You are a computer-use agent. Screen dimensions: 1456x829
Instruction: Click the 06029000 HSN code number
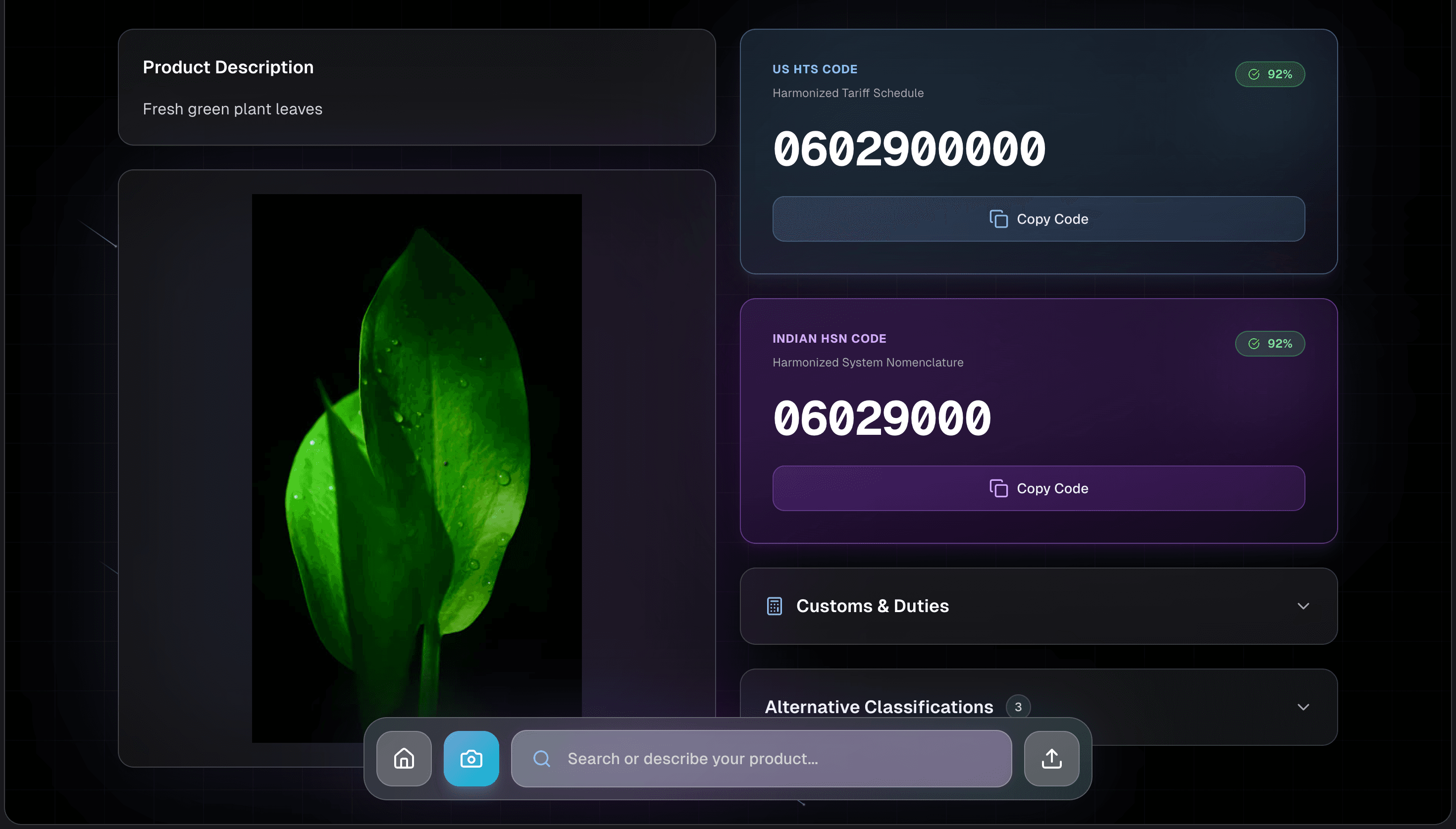pyautogui.click(x=881, y=418)
